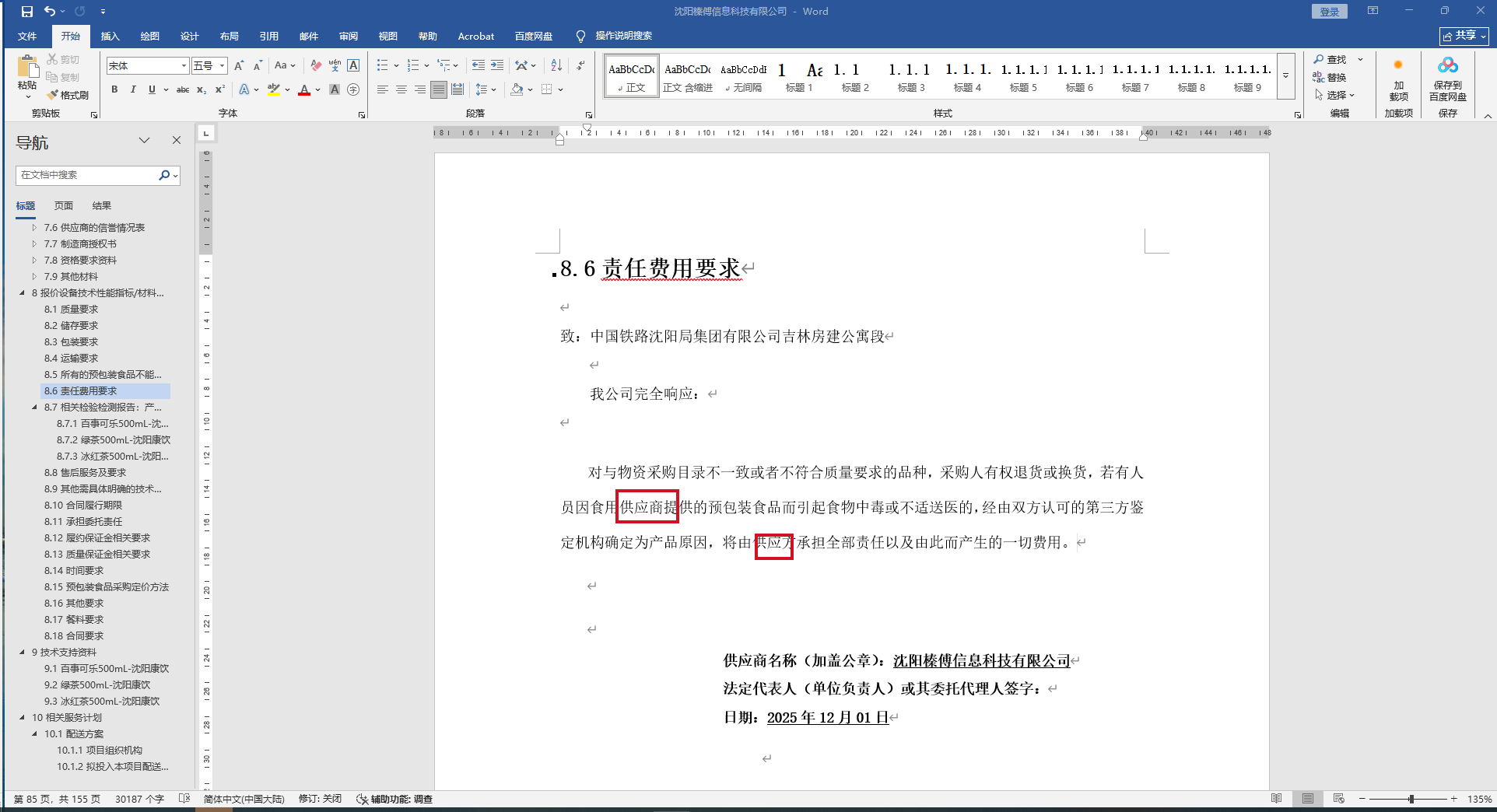The image size is (1497, 812).
Task: Open line spacing dropdown
Action: point(486,90)
